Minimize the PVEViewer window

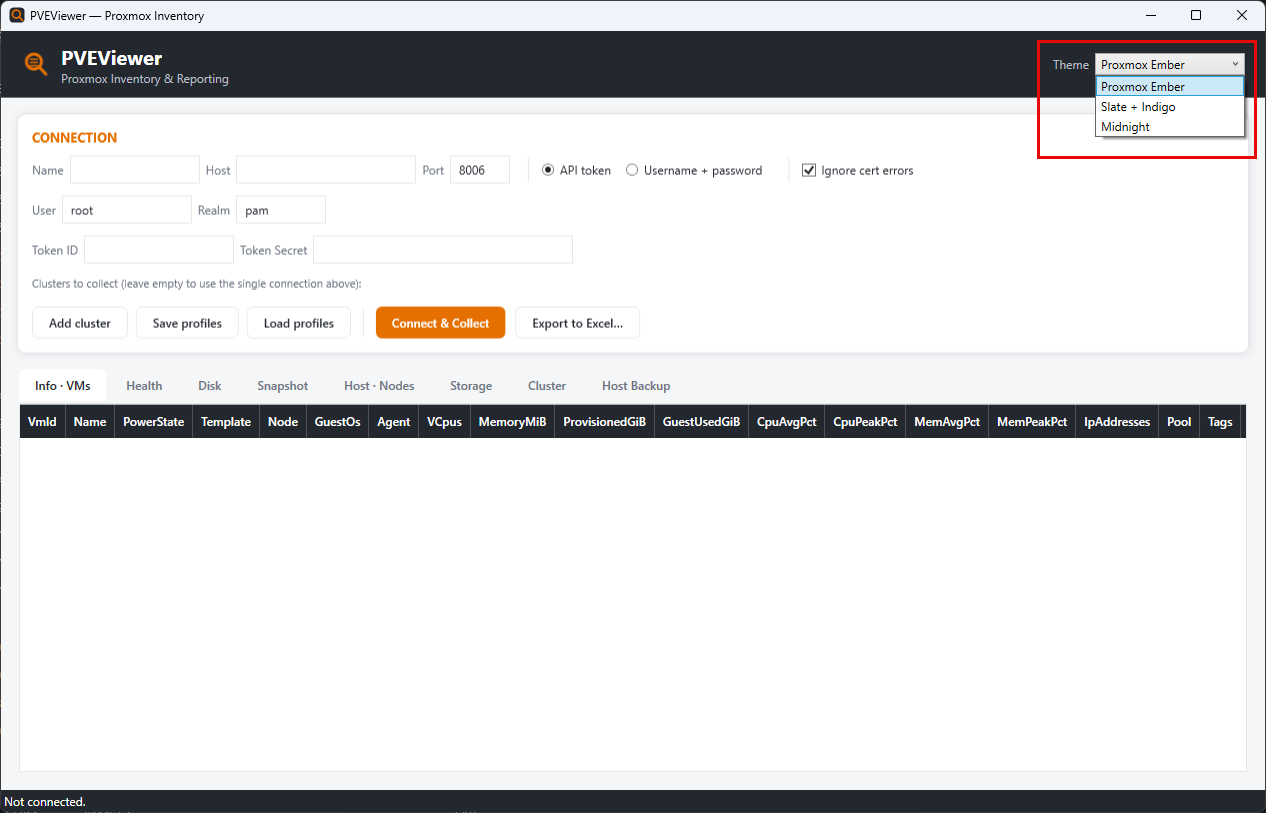pos(1150,15)
